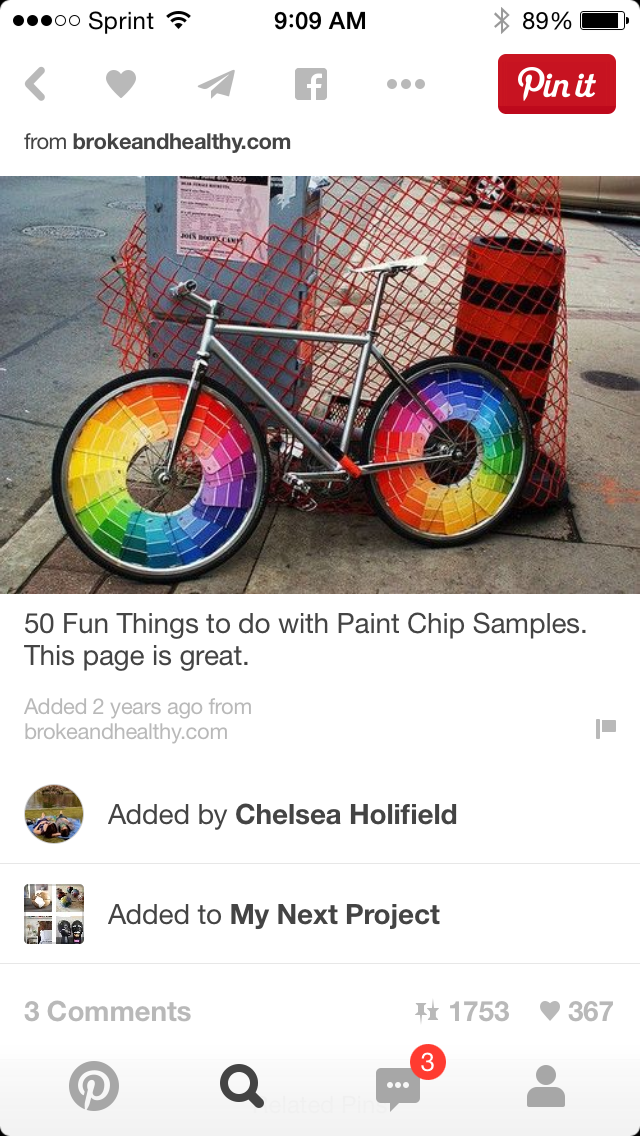Open Chelsea Holifield's profile avatar
This screenshot has height=1136, width=640.
point(54,814)
